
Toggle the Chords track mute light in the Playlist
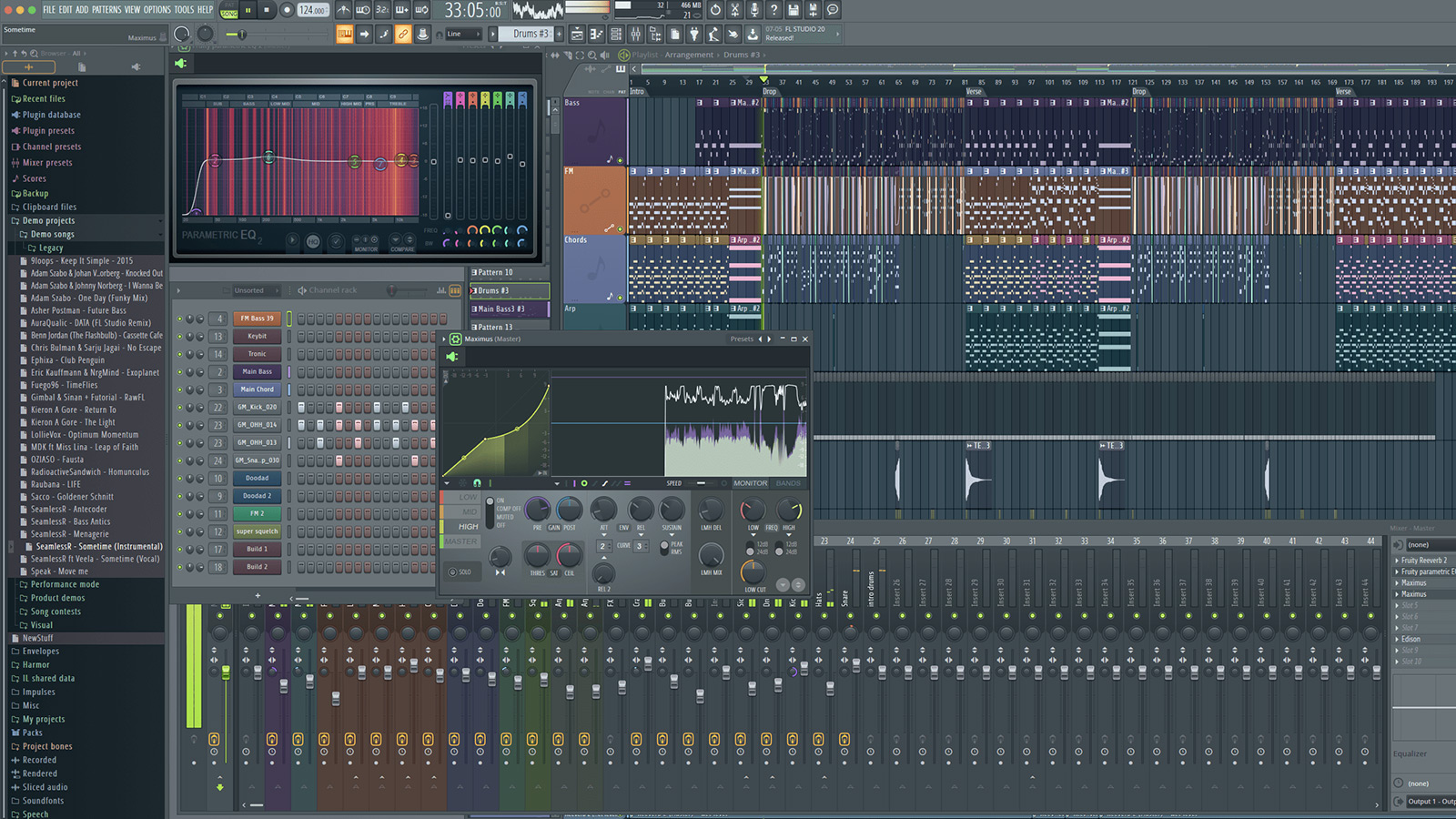pyautogui.click(x=621, y=298)
